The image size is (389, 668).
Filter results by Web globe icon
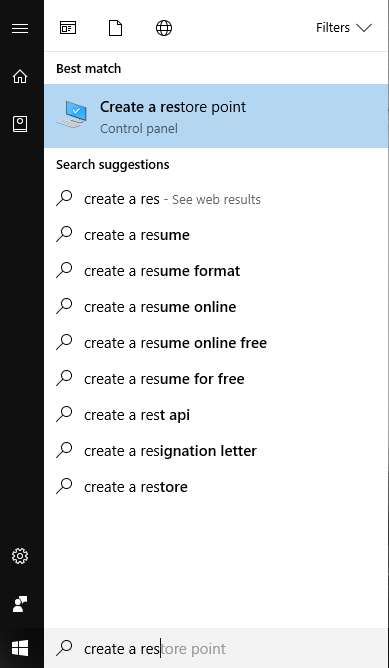coord(164,28)
